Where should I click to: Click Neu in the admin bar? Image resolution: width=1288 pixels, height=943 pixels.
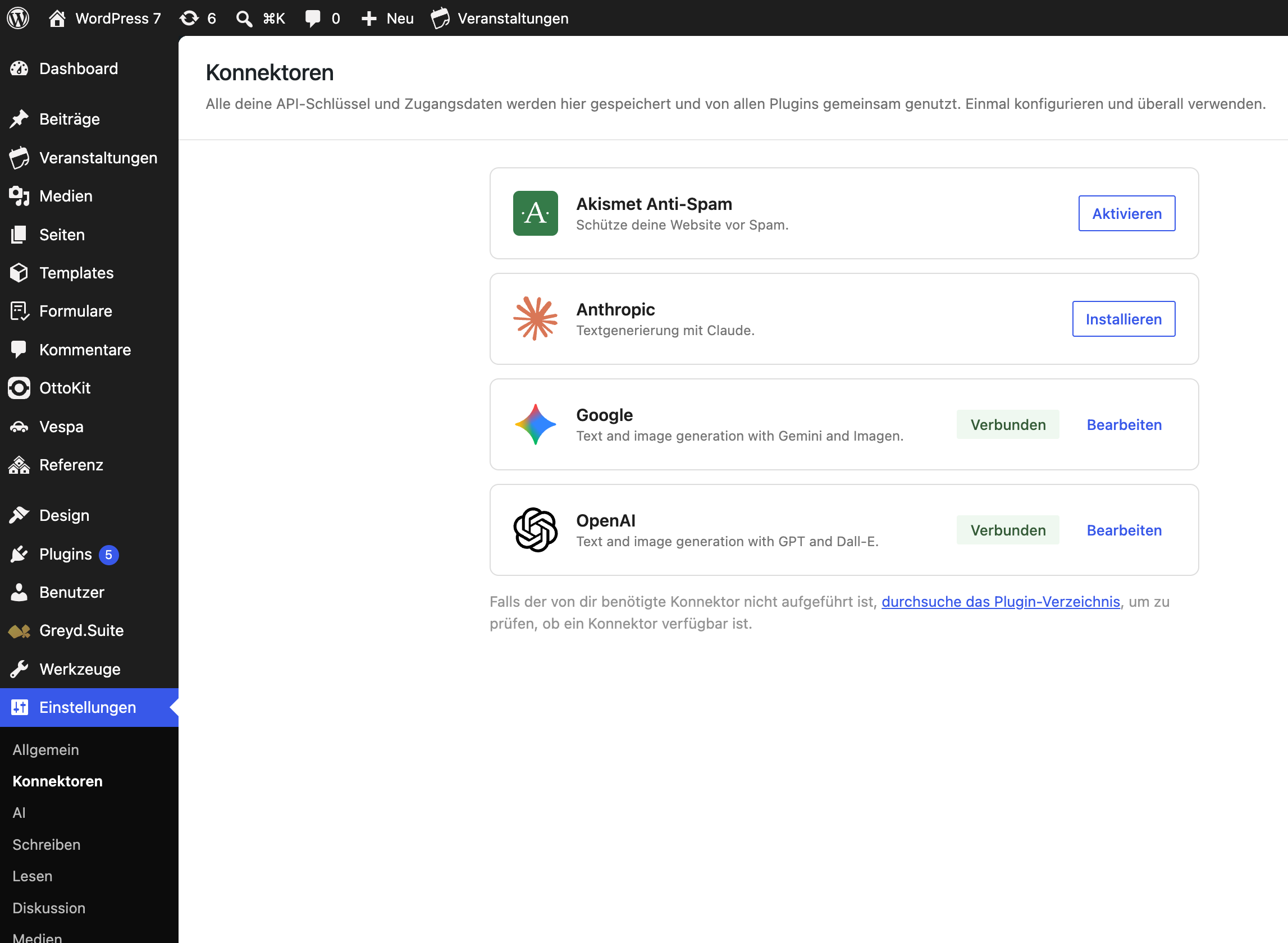pos(400,19)
